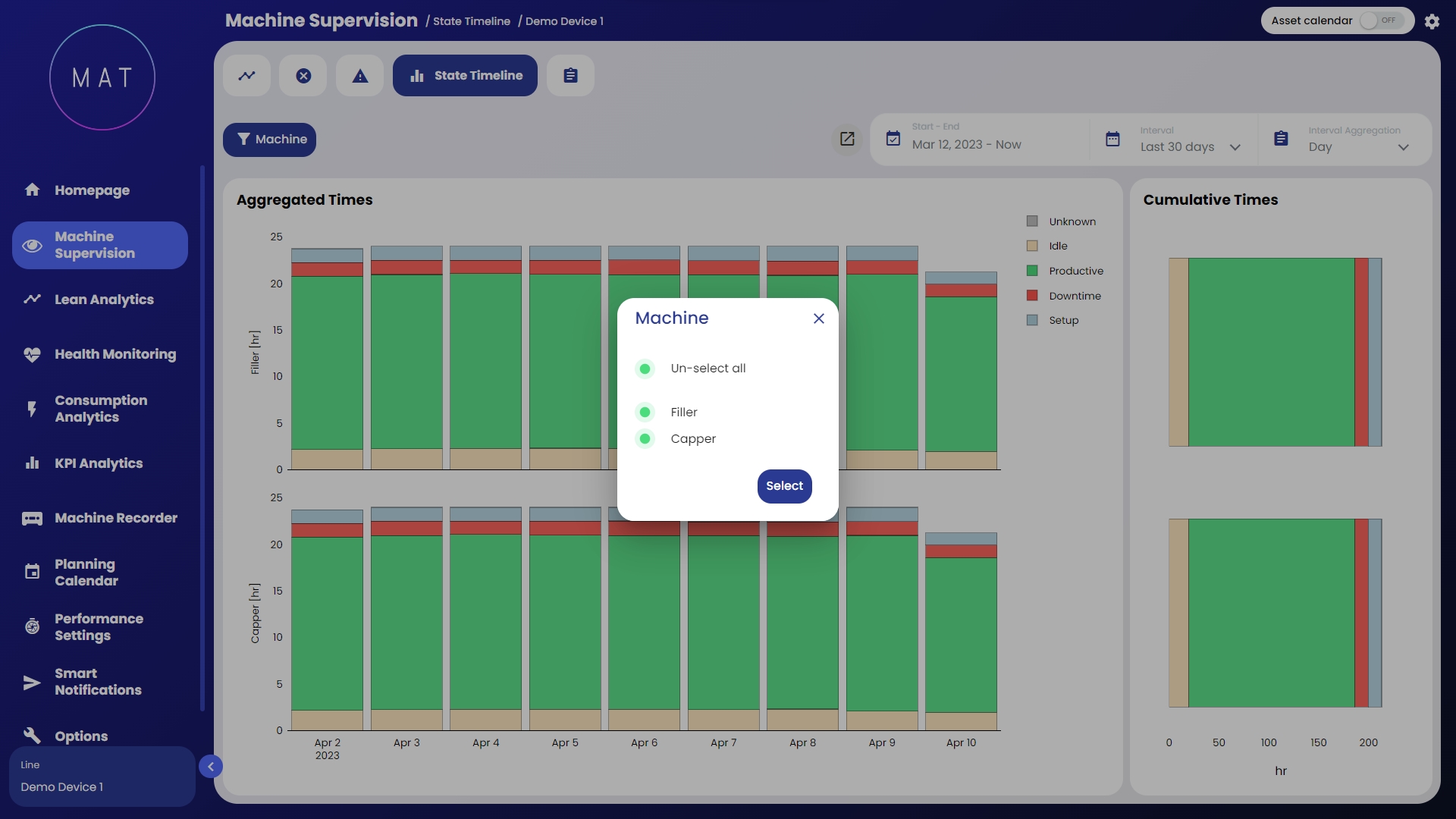Image resolution: width=1456 pixels, height=819 pixels.
Task: Toggle the Capper machine radio option
Action: [x=645, y=439]
